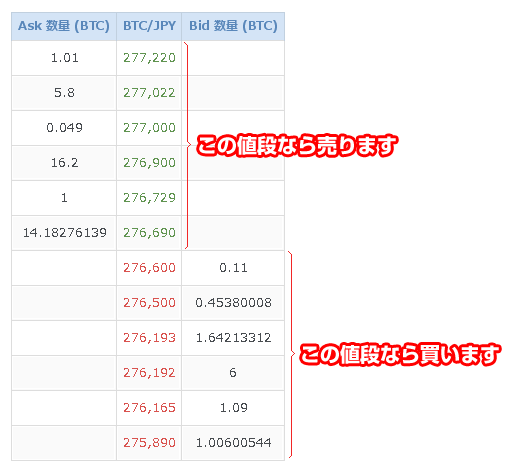Click the 'BTC/JPY' column header
Viewport: 512px width, 473px height.
(x=149, y=26)
